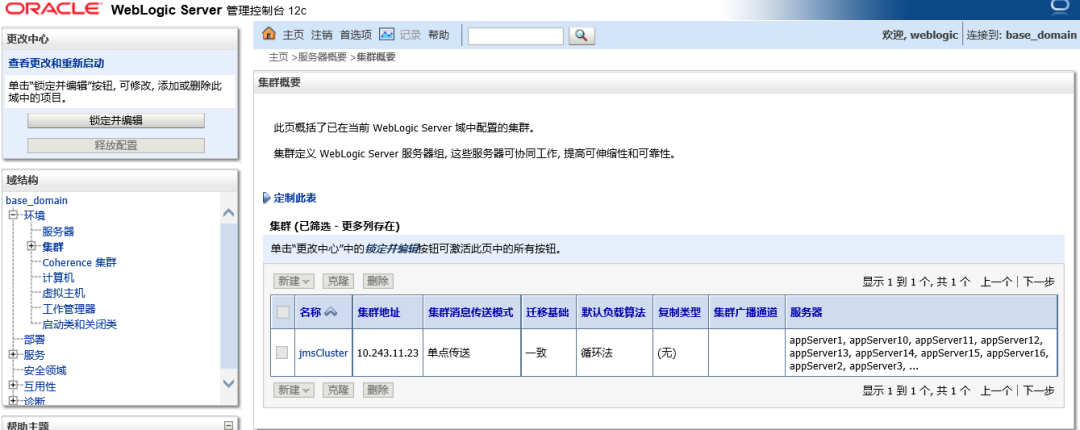This screenshot has height=430, width=1080.
Task: Click 主页 breadcrumb link
Action: [x=278, y=57]
